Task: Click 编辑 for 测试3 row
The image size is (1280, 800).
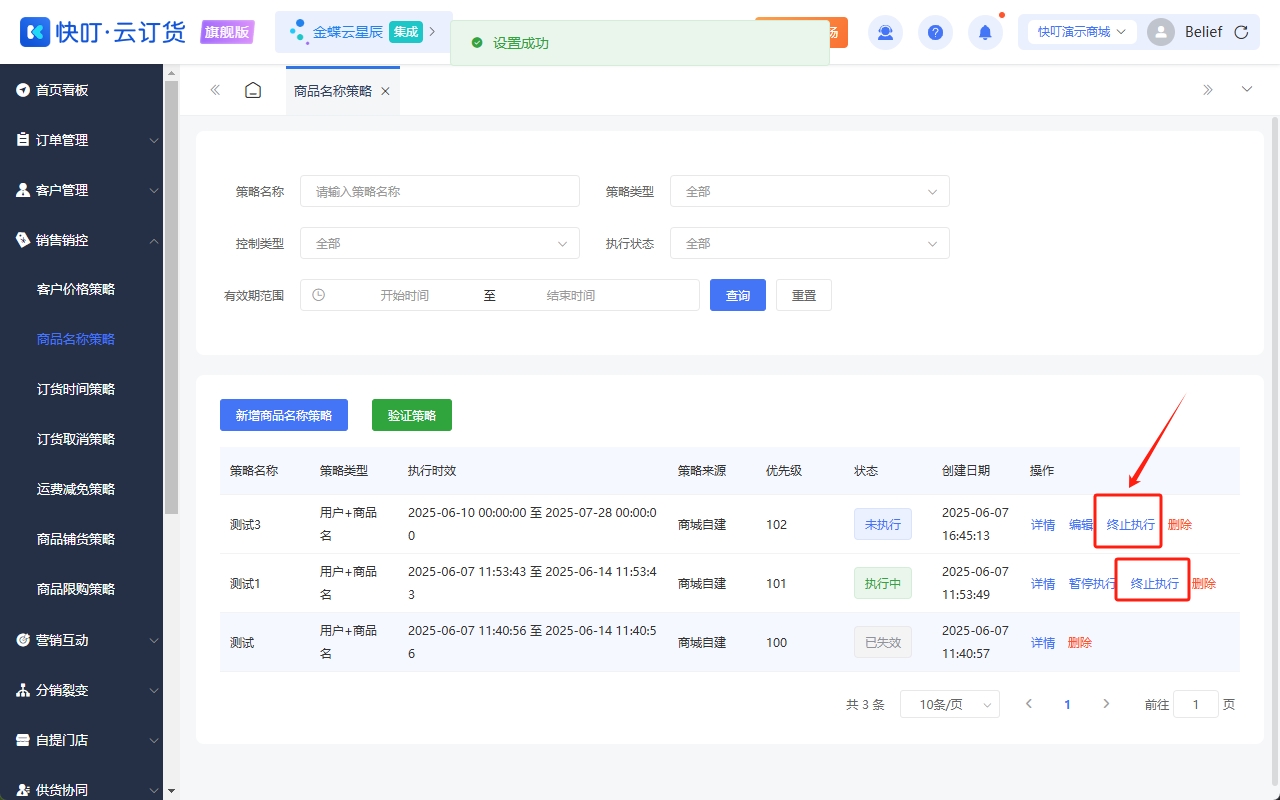Action: 1081,524
